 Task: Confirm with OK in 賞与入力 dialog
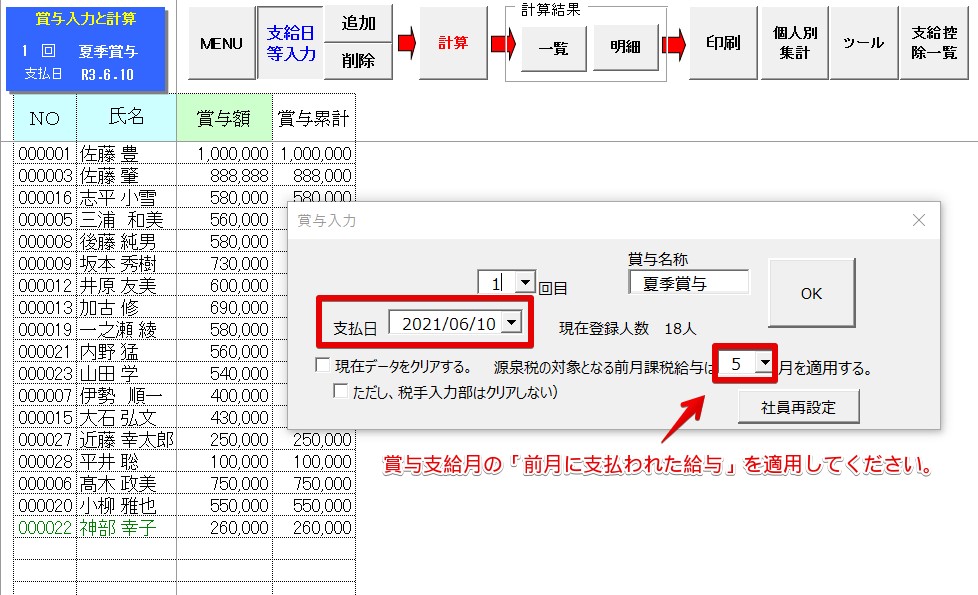811,293
